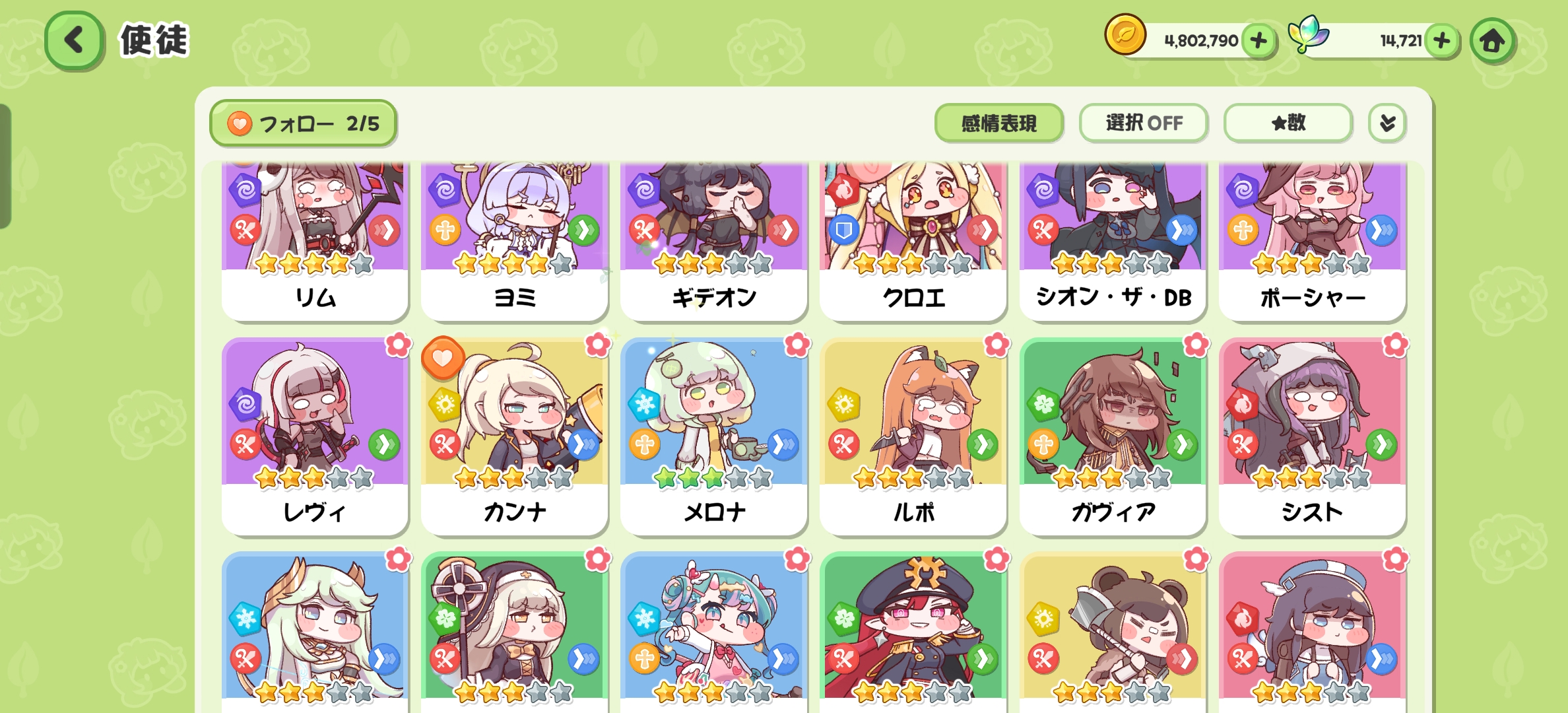Open the home screen icon

coord(1492,41)
